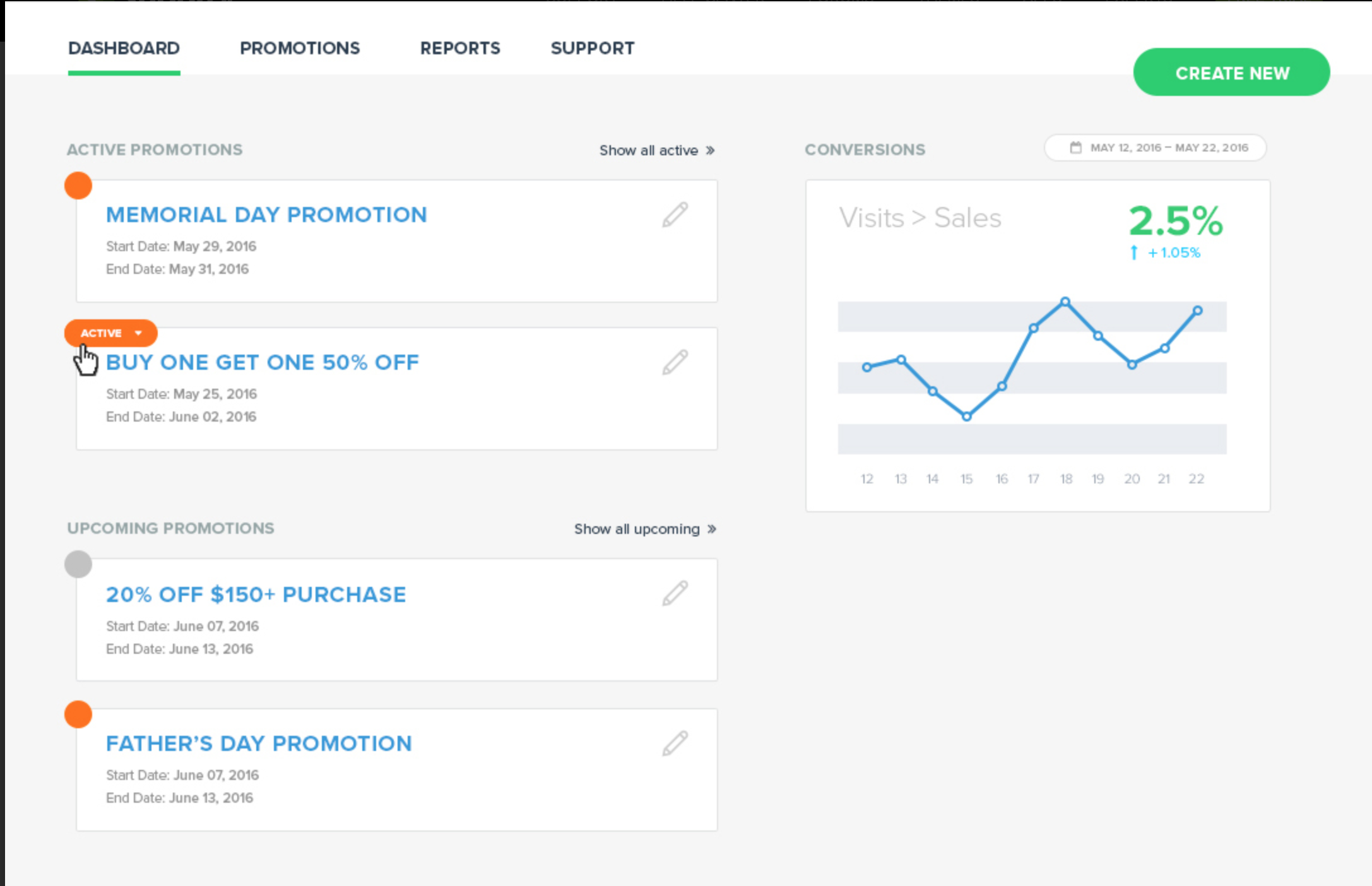Click the Upcoming Promotions heading
The width and height of the screenshot is (1372, 886).
pyautogui.click(x=170, y=528)
